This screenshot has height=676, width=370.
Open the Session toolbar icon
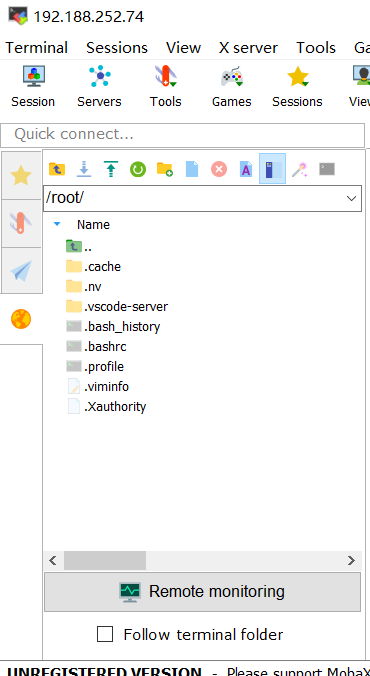click(33, 86)
